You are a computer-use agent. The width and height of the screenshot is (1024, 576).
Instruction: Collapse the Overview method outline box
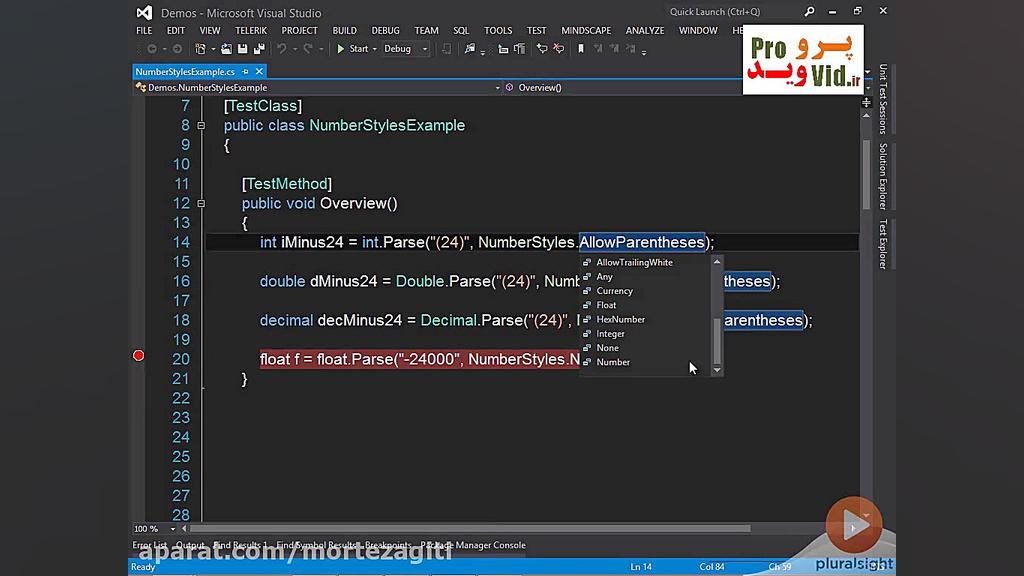pos(203,202)
